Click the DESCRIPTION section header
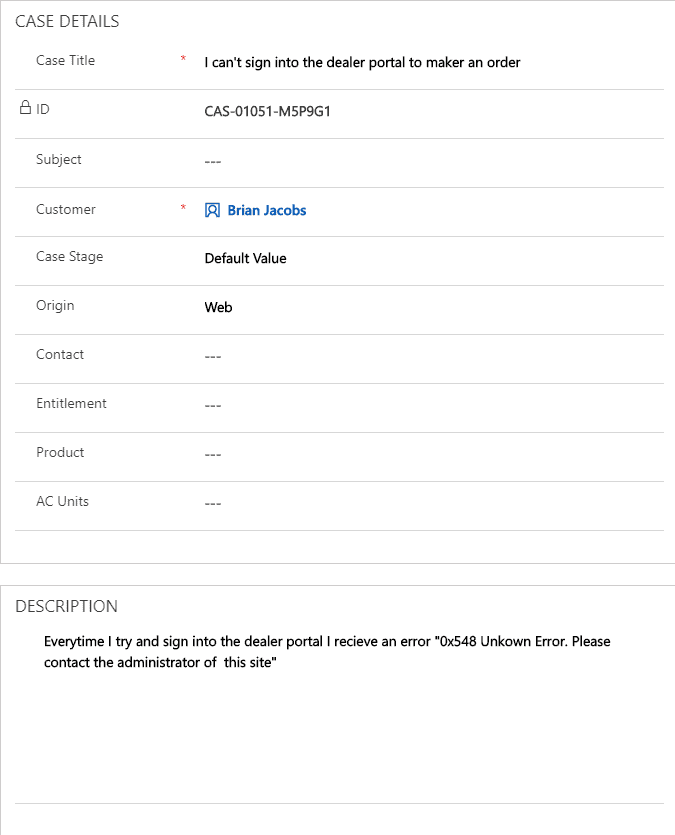 (x=67, y=606)
